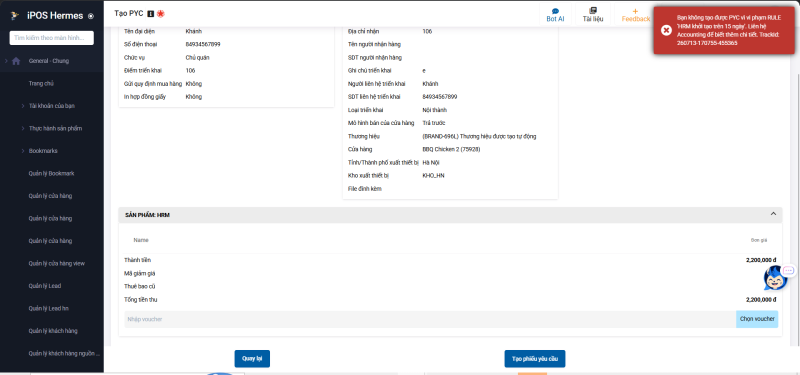Expand the Thực hành sản phẩm menu

tap(55, 128)
